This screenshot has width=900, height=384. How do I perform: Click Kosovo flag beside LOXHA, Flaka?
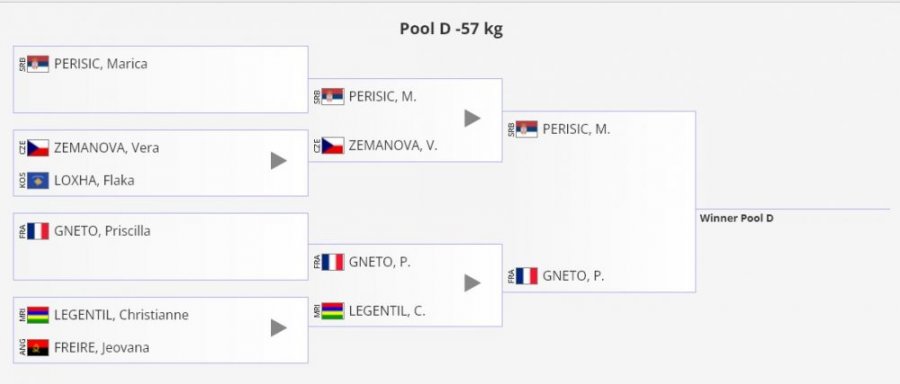click(38, 181)
